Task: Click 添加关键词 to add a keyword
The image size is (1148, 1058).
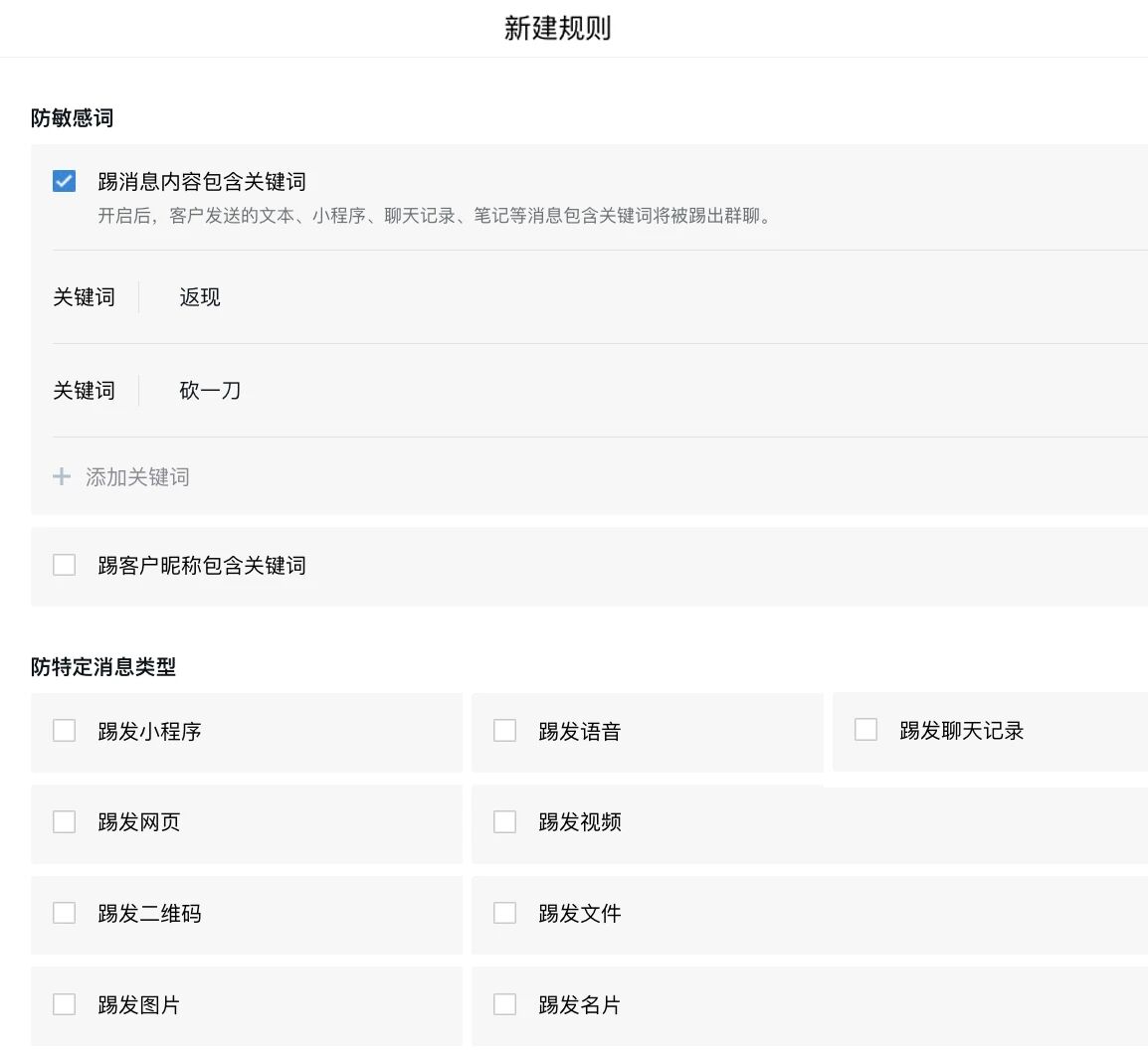Action: click(137, 477)
